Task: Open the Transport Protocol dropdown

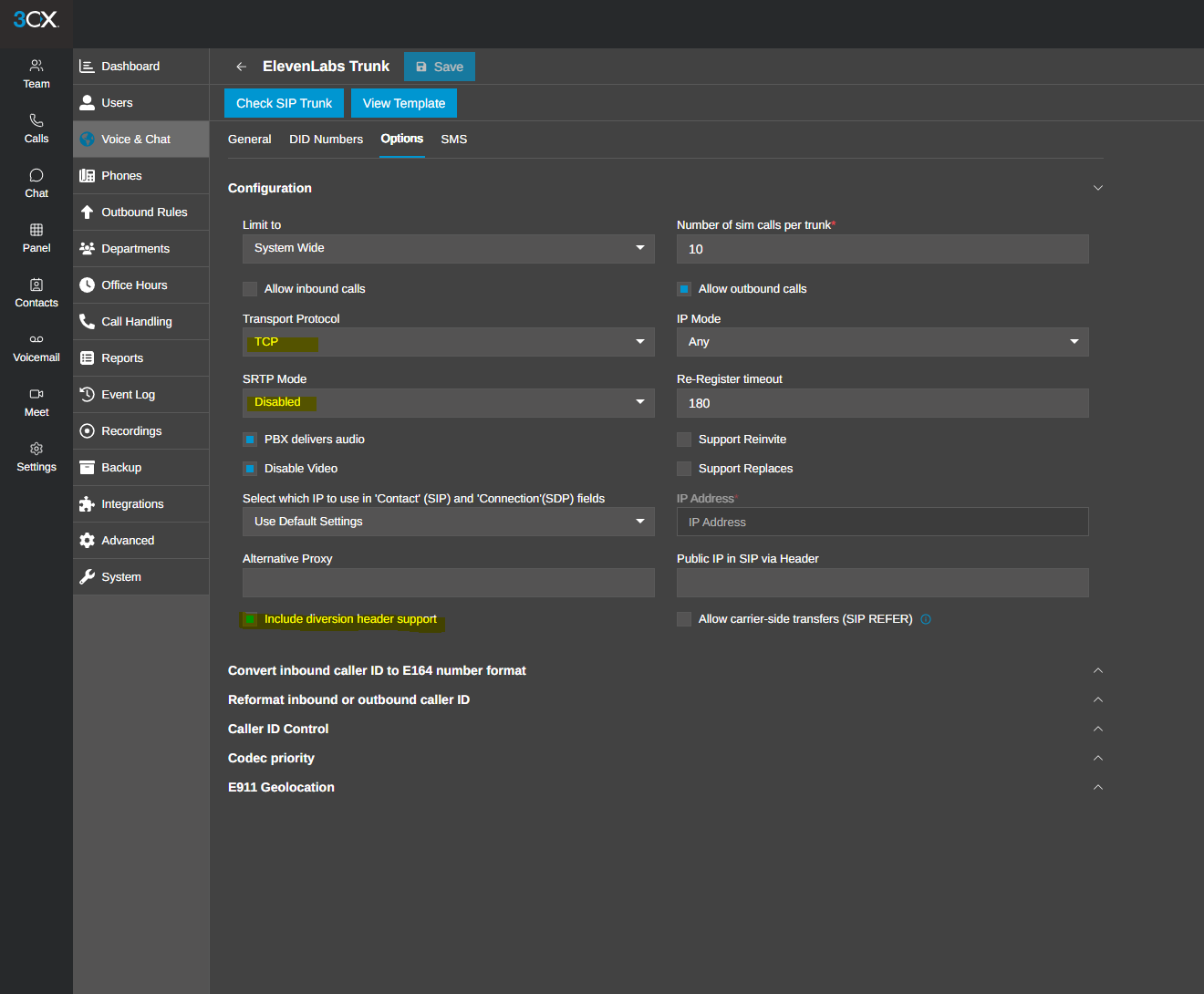Action: click(x=449, y=342)
